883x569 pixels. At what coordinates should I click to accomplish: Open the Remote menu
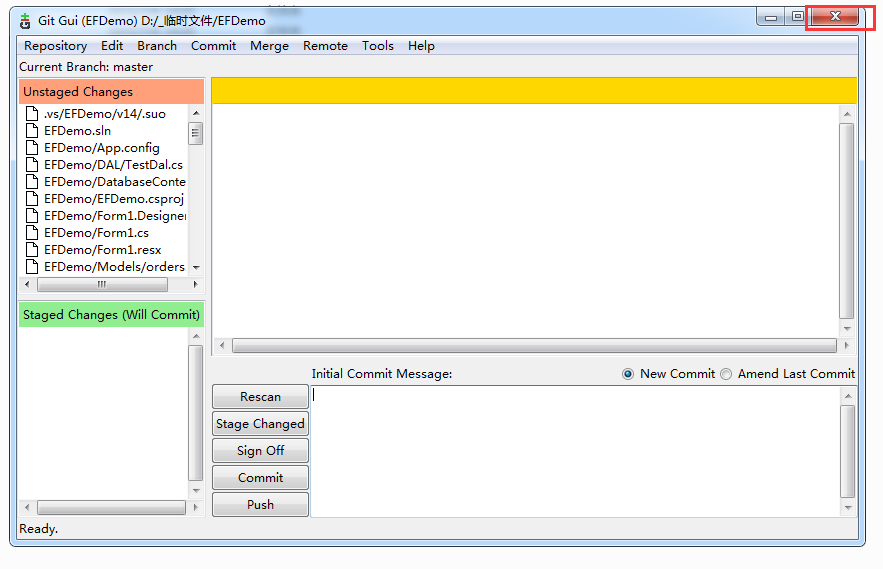point(325,46)
